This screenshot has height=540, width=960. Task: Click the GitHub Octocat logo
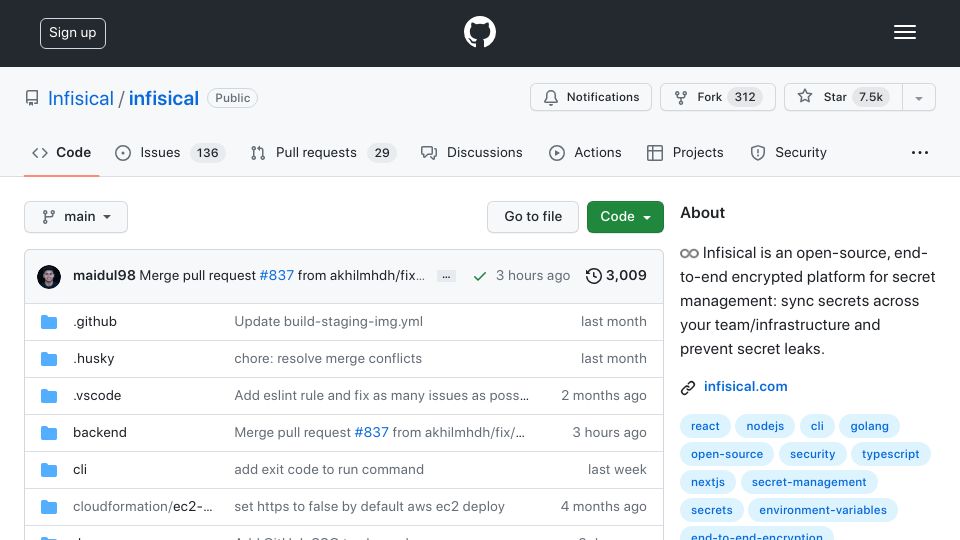pos(479,32)
